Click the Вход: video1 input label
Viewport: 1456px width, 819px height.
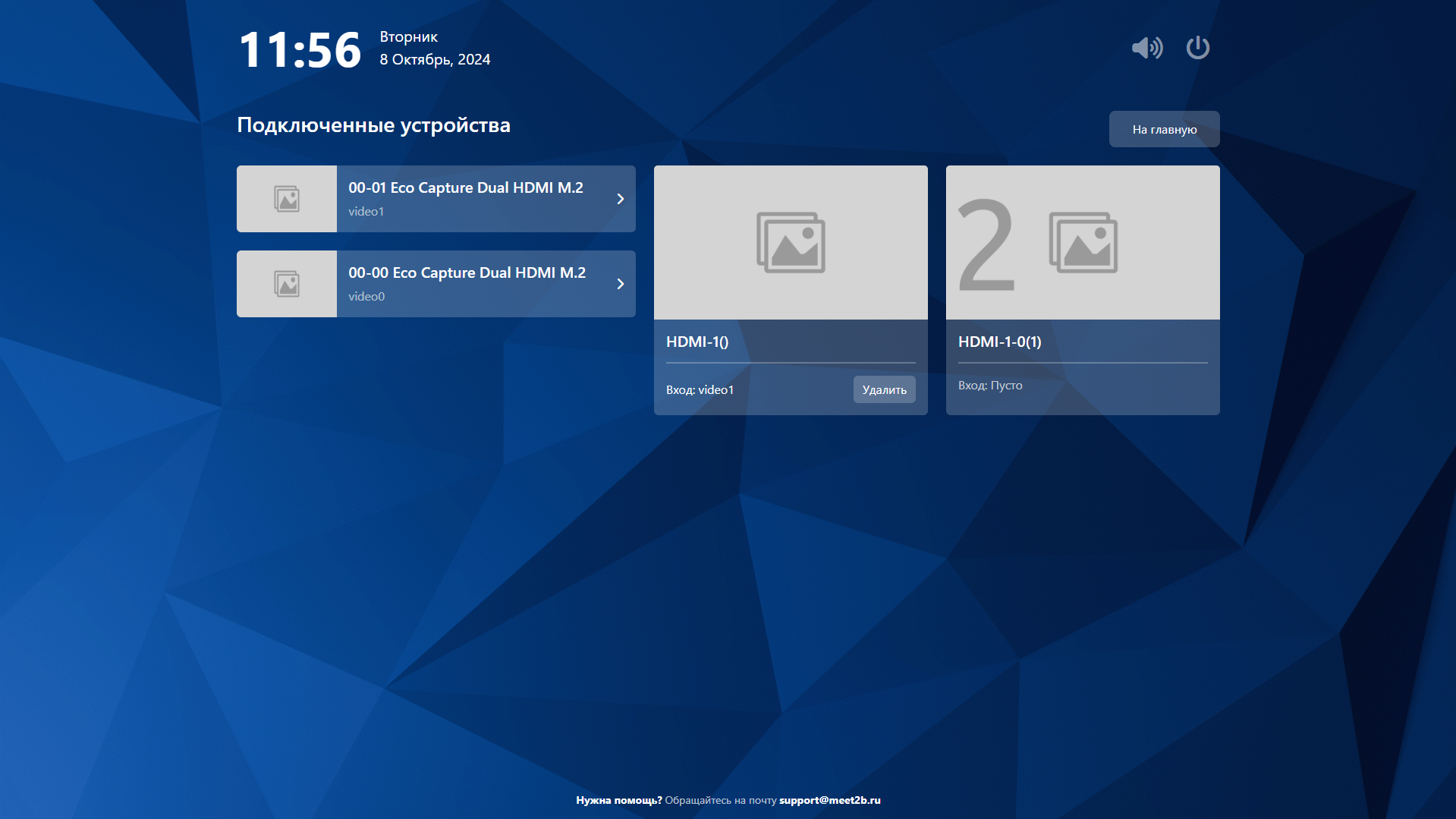coord(700,390)
